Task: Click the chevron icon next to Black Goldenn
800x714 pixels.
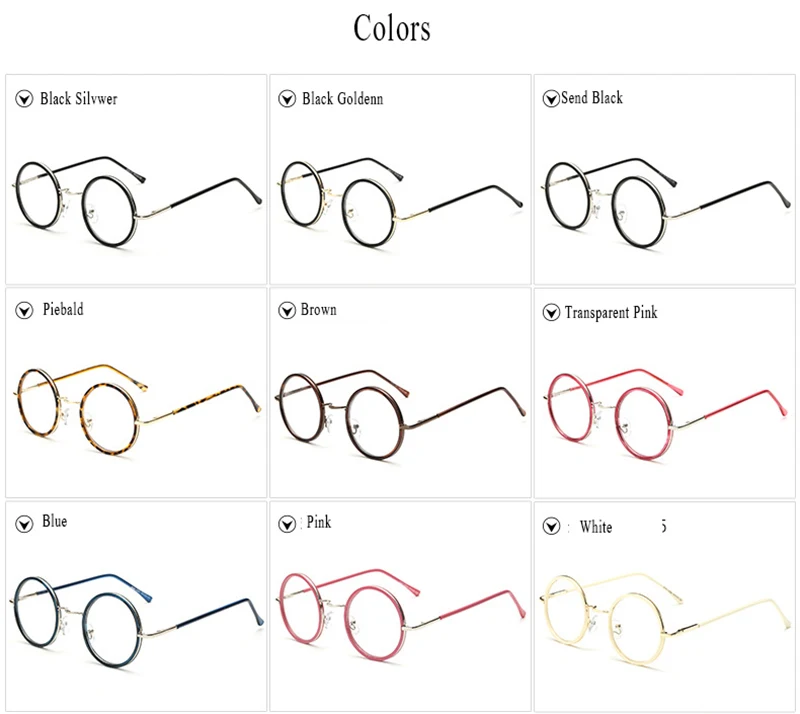Action: point(286,99)
